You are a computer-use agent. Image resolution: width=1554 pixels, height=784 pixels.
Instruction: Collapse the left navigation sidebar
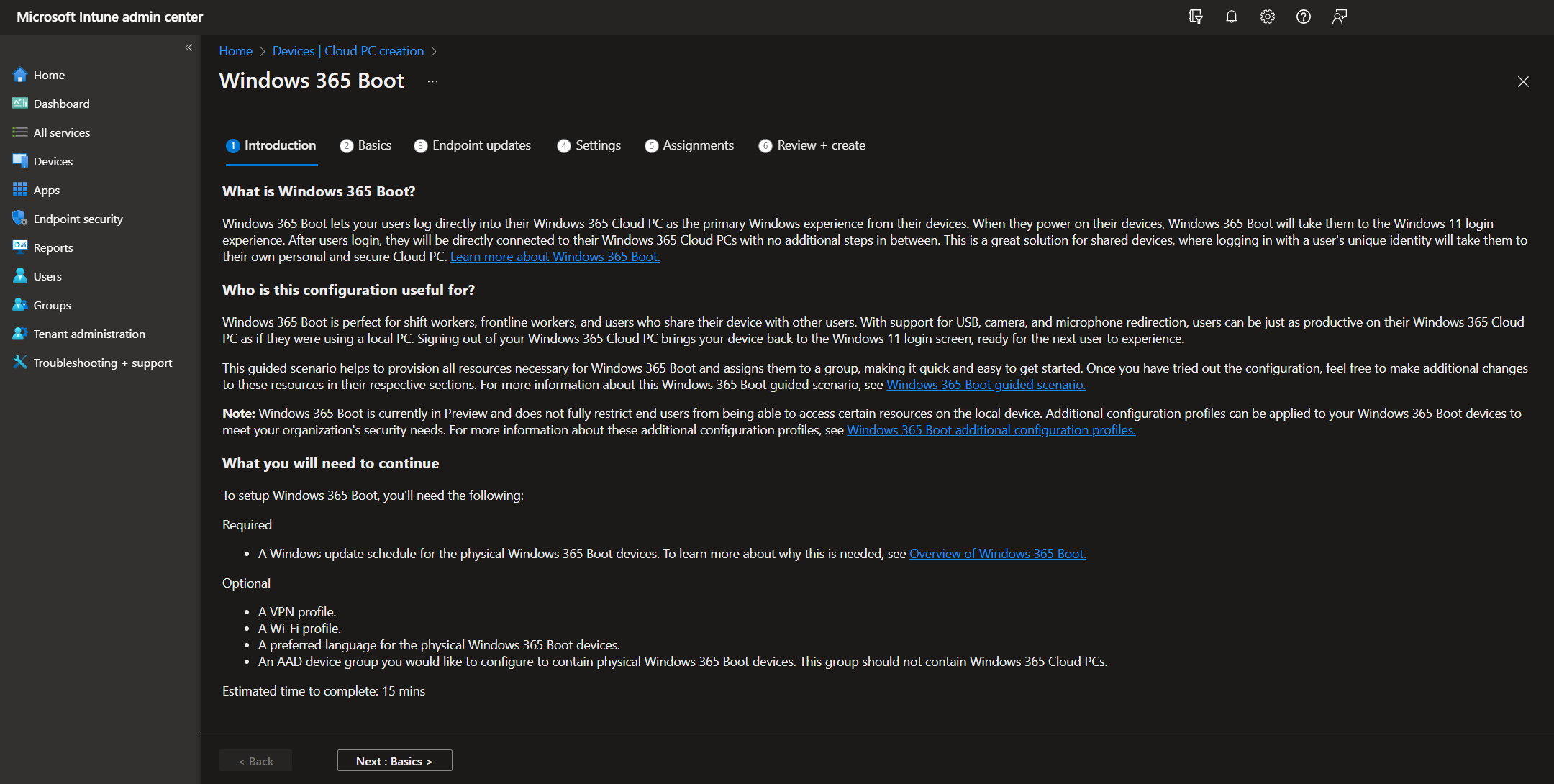coord(188,47)
